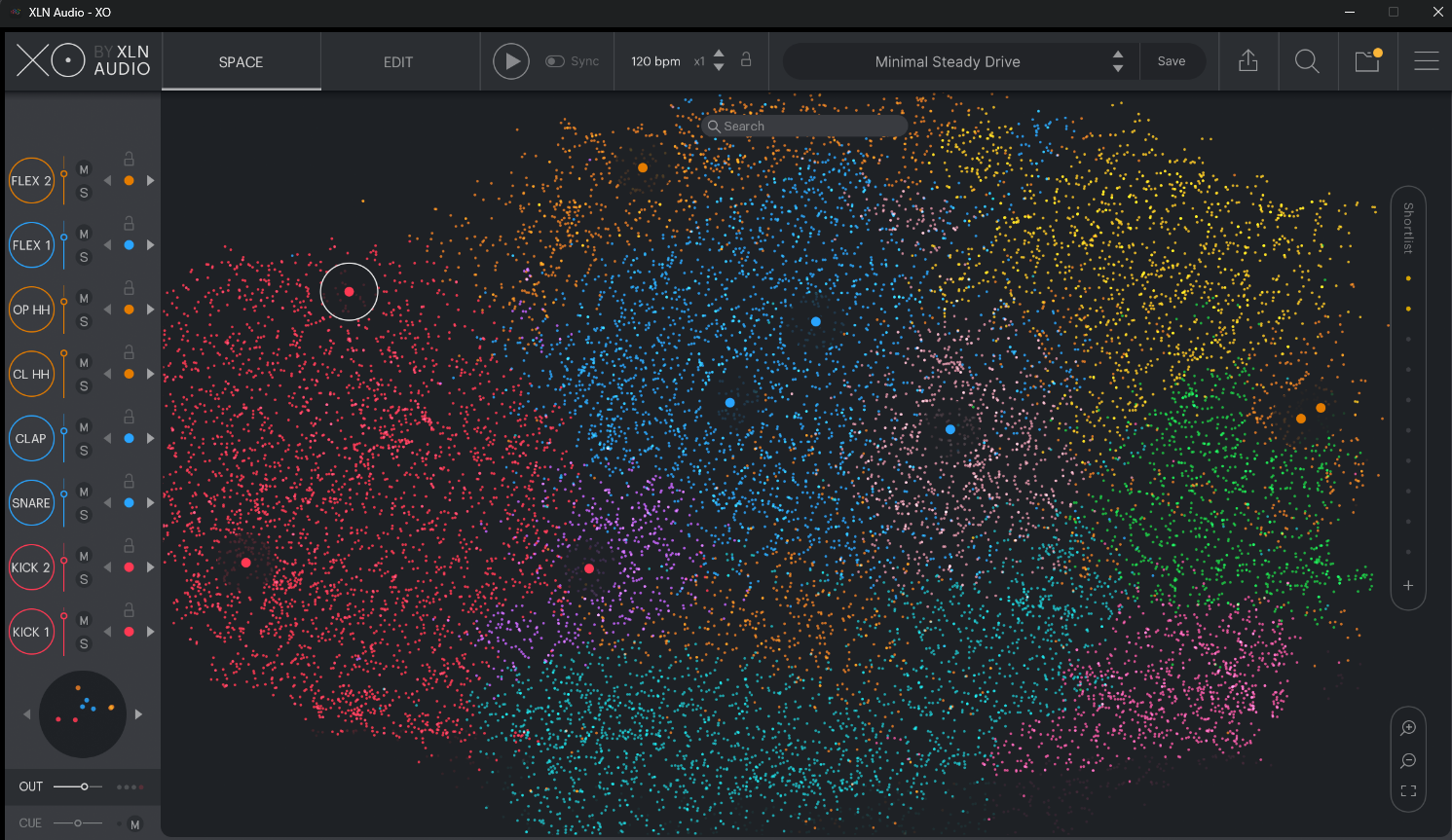The width and height of the screenshot is (1452, 840).
Task: Step to next sample for FLEX 2
Action: pyautogui.click(x=150, y=180)
